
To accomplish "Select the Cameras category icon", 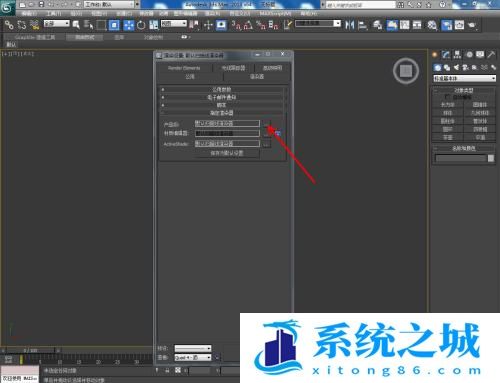I will click(x=465, y=67).
